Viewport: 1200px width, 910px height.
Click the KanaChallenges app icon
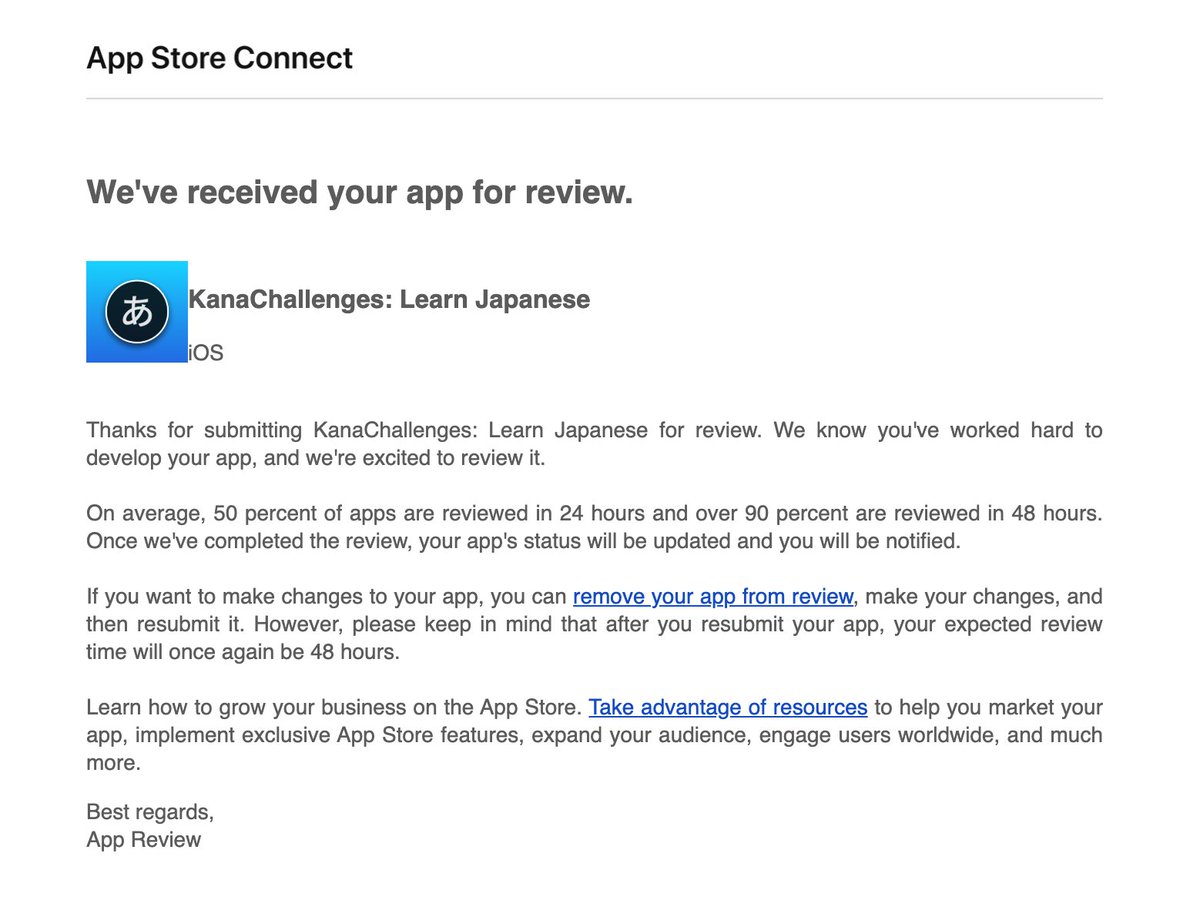tap(137, 312)
